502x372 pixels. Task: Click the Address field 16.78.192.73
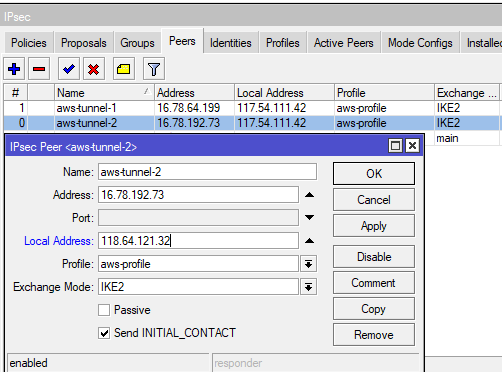click(x=198, y=195)
